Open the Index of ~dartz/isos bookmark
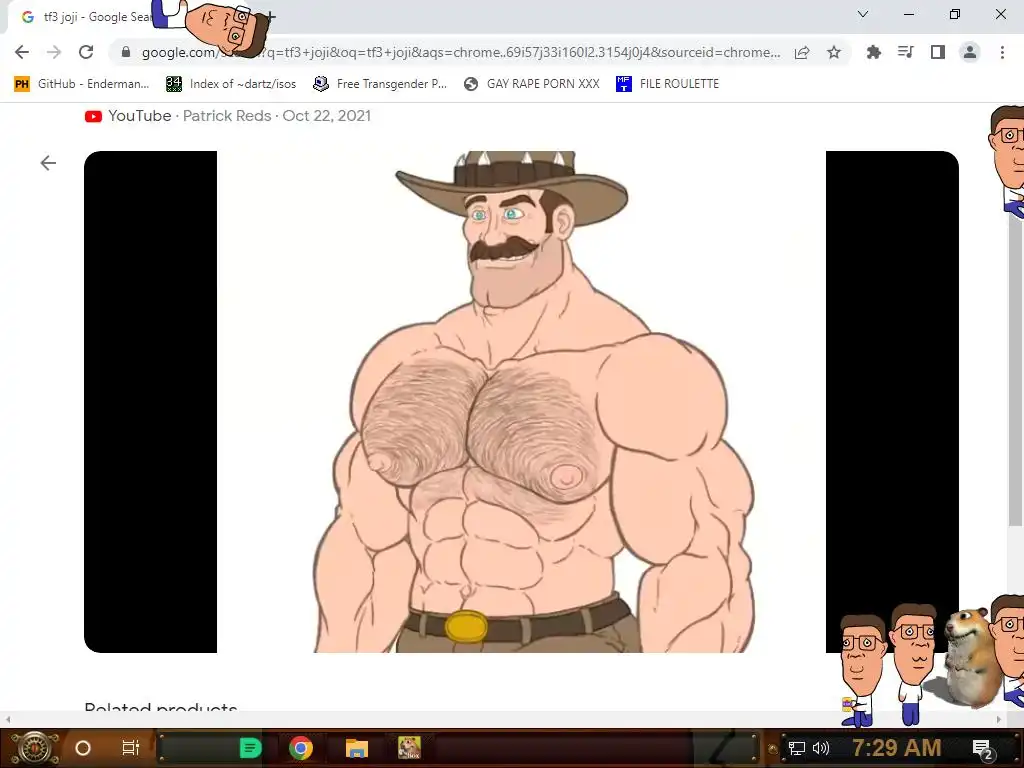Image resolution: width=1024 pixels, height=768 pixels. click(231, 84)
